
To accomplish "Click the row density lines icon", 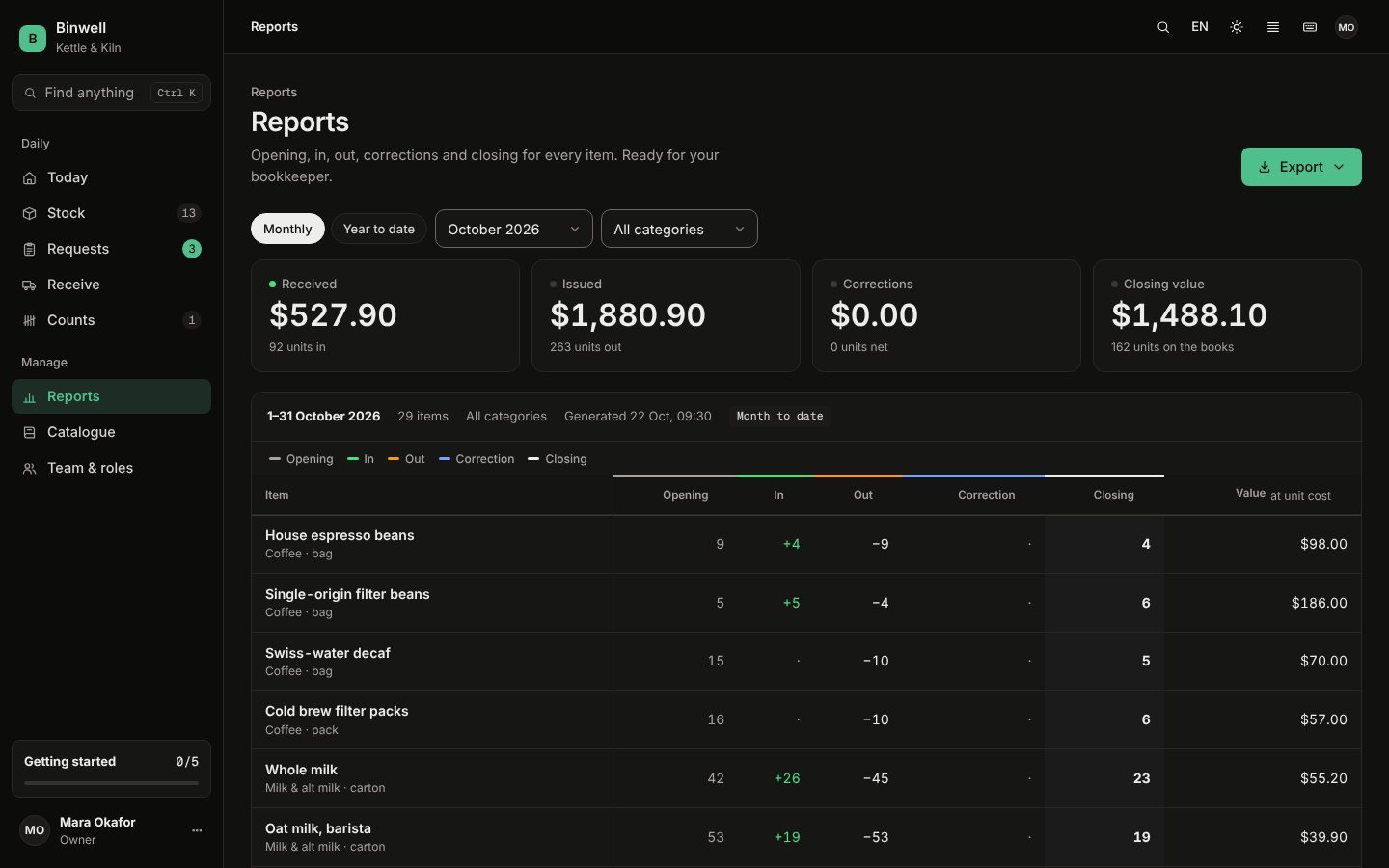I will point(1273,27).
